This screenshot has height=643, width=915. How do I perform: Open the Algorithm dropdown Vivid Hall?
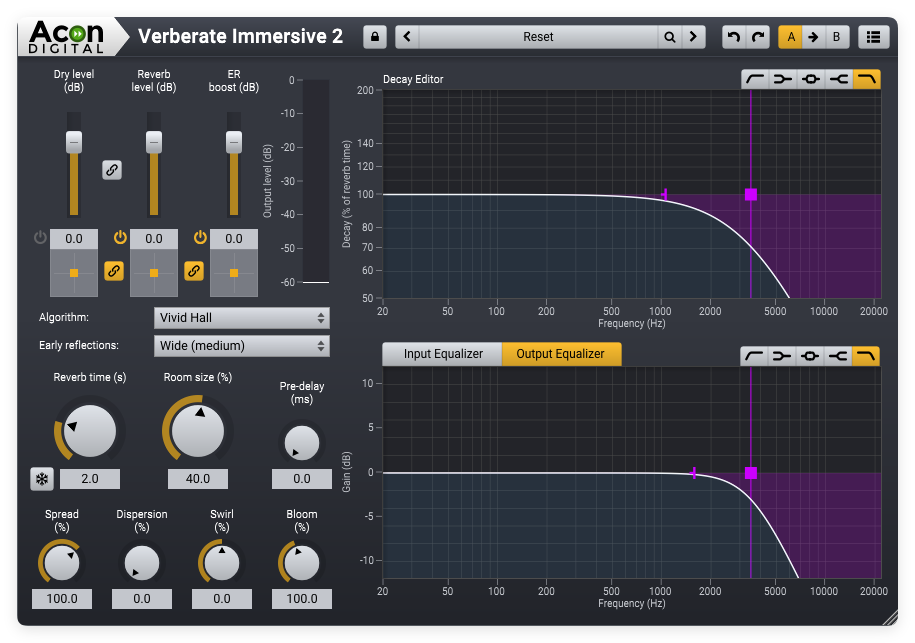[x=242, y=318]
